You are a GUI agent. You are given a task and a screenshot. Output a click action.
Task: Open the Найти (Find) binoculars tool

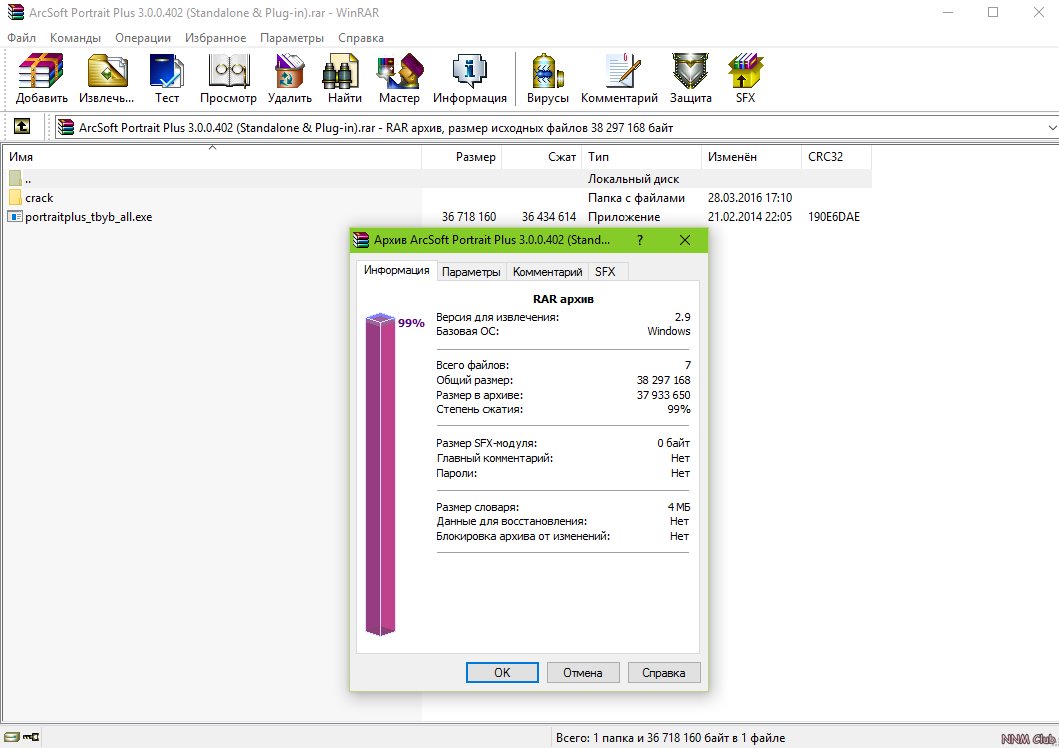[344, 78]
